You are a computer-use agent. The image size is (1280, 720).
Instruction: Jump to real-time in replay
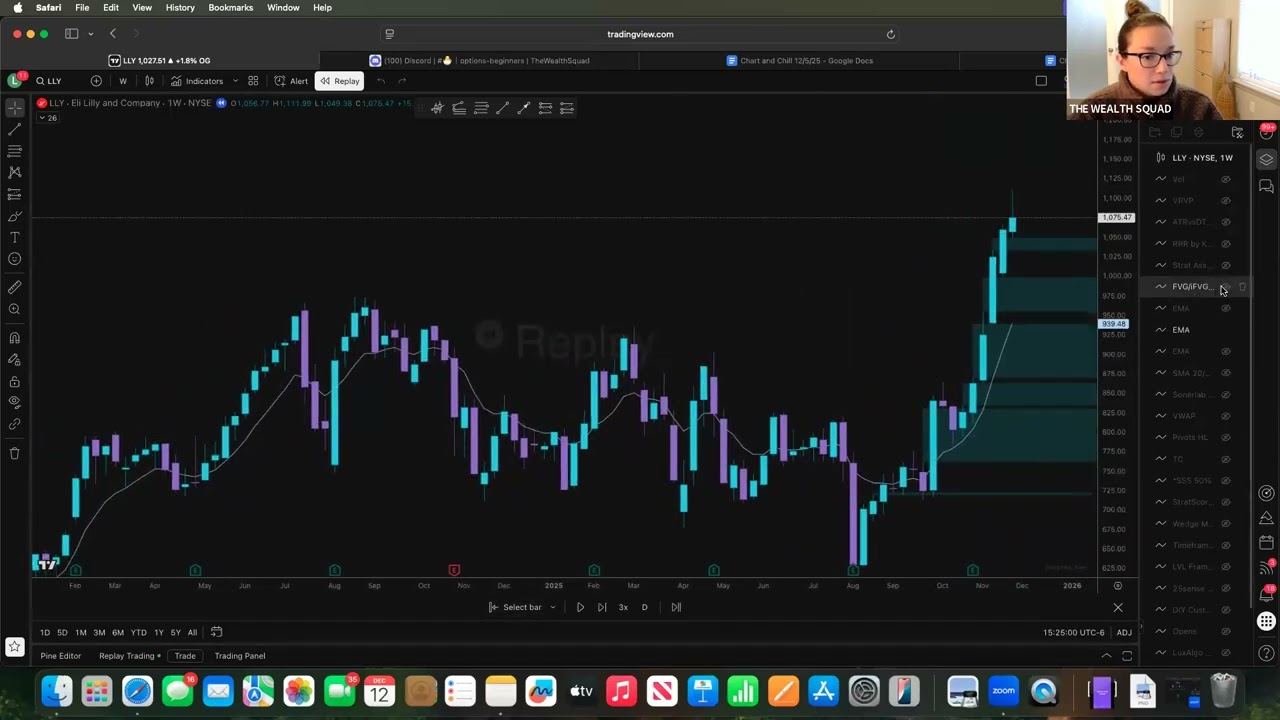(676, 607)
